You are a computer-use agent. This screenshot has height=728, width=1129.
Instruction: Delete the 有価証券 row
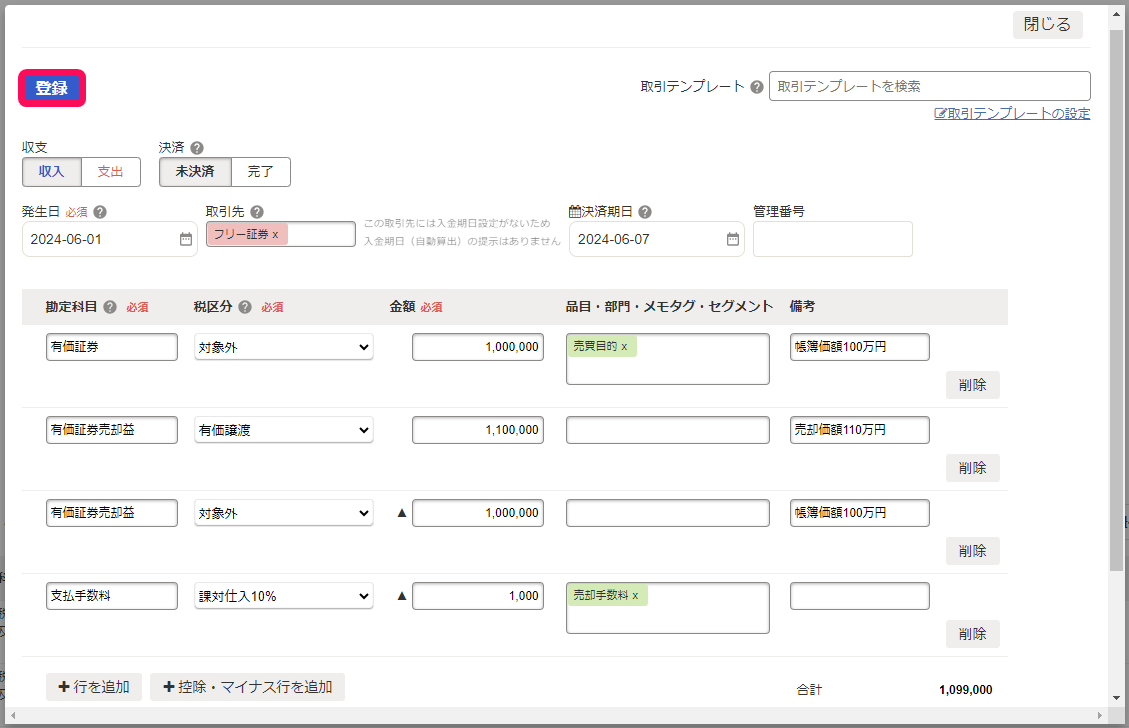(x=973, y=385)
